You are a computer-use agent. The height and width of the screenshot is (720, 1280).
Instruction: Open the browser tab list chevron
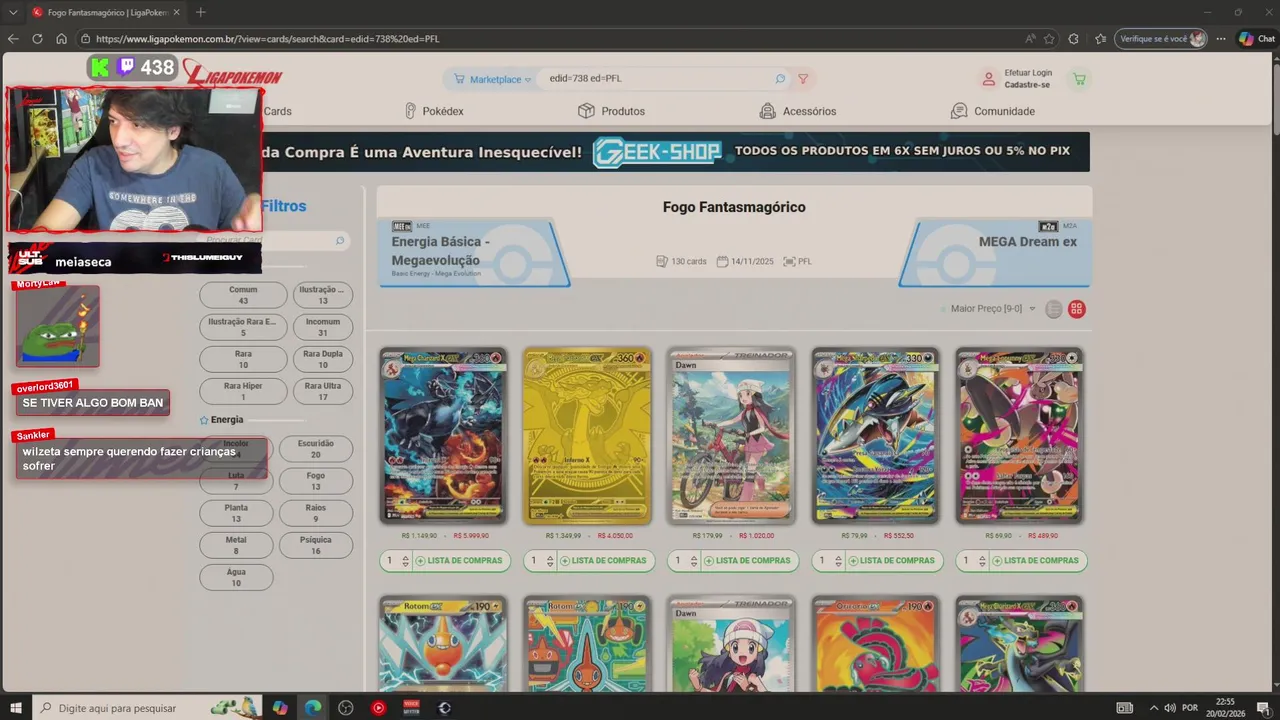(x=13, y=12)
